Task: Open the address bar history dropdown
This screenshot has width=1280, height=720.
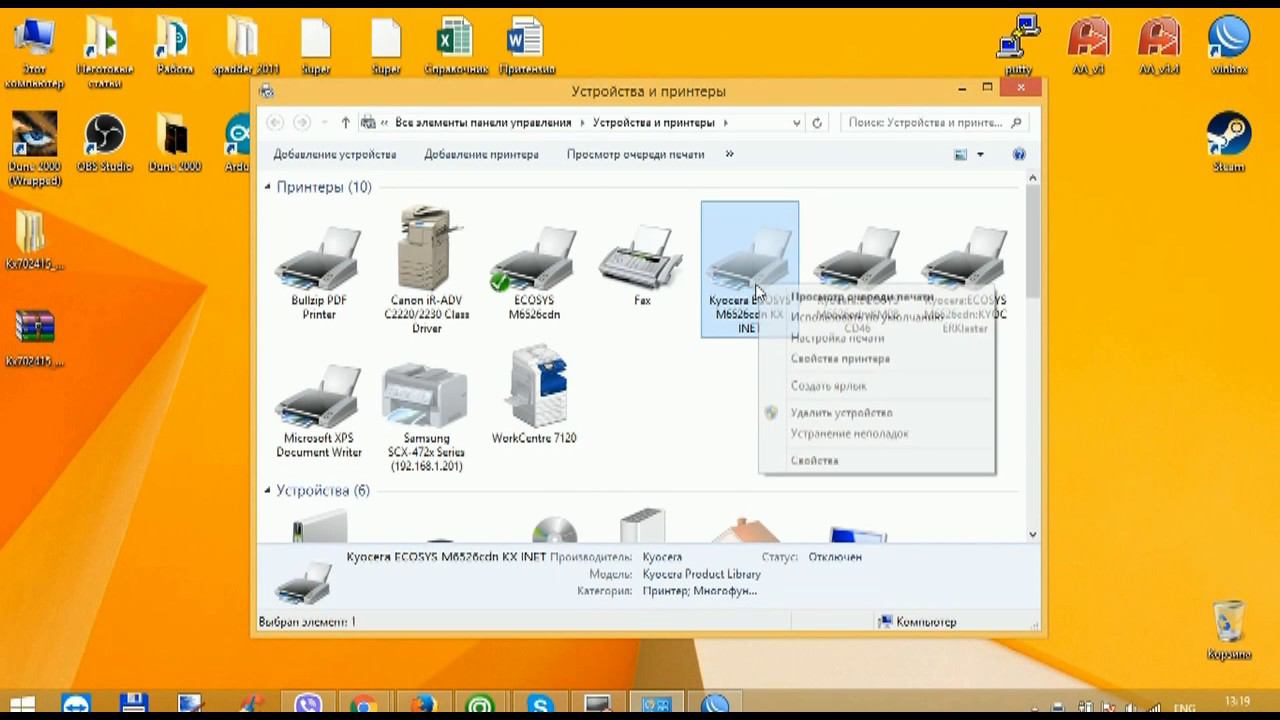Action: click(x=796, y=123)
